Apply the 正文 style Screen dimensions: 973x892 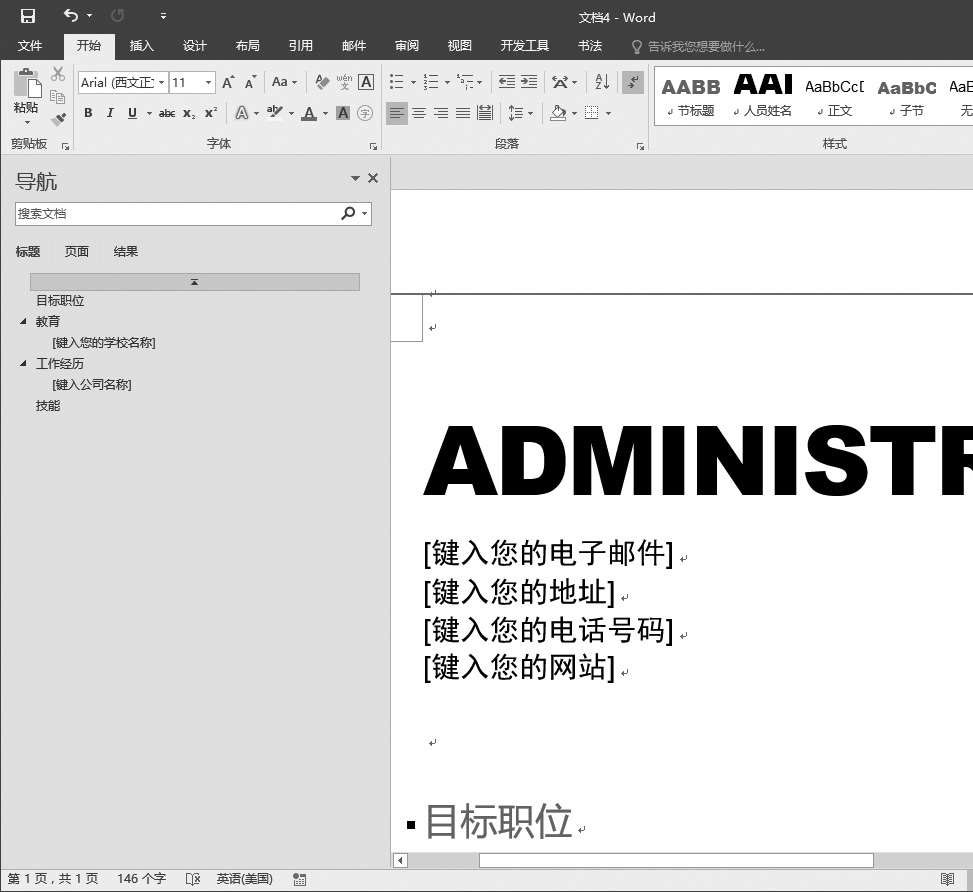(x=835, y=97)
